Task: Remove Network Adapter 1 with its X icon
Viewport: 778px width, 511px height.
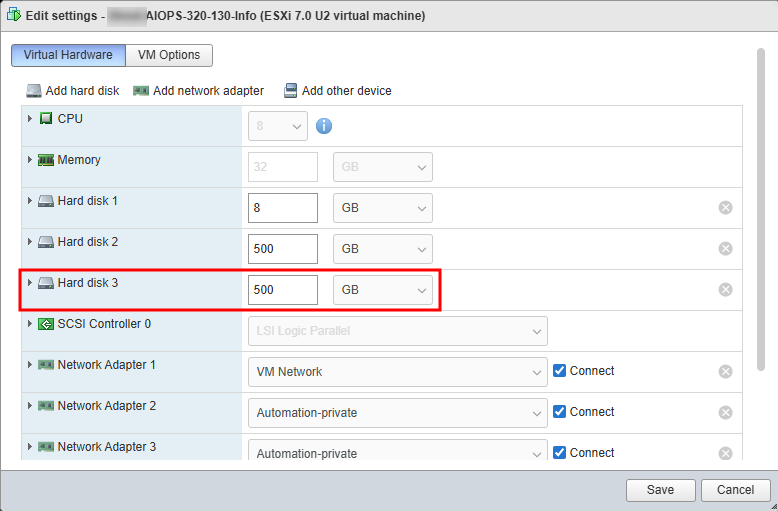Action: pos(725,372)
